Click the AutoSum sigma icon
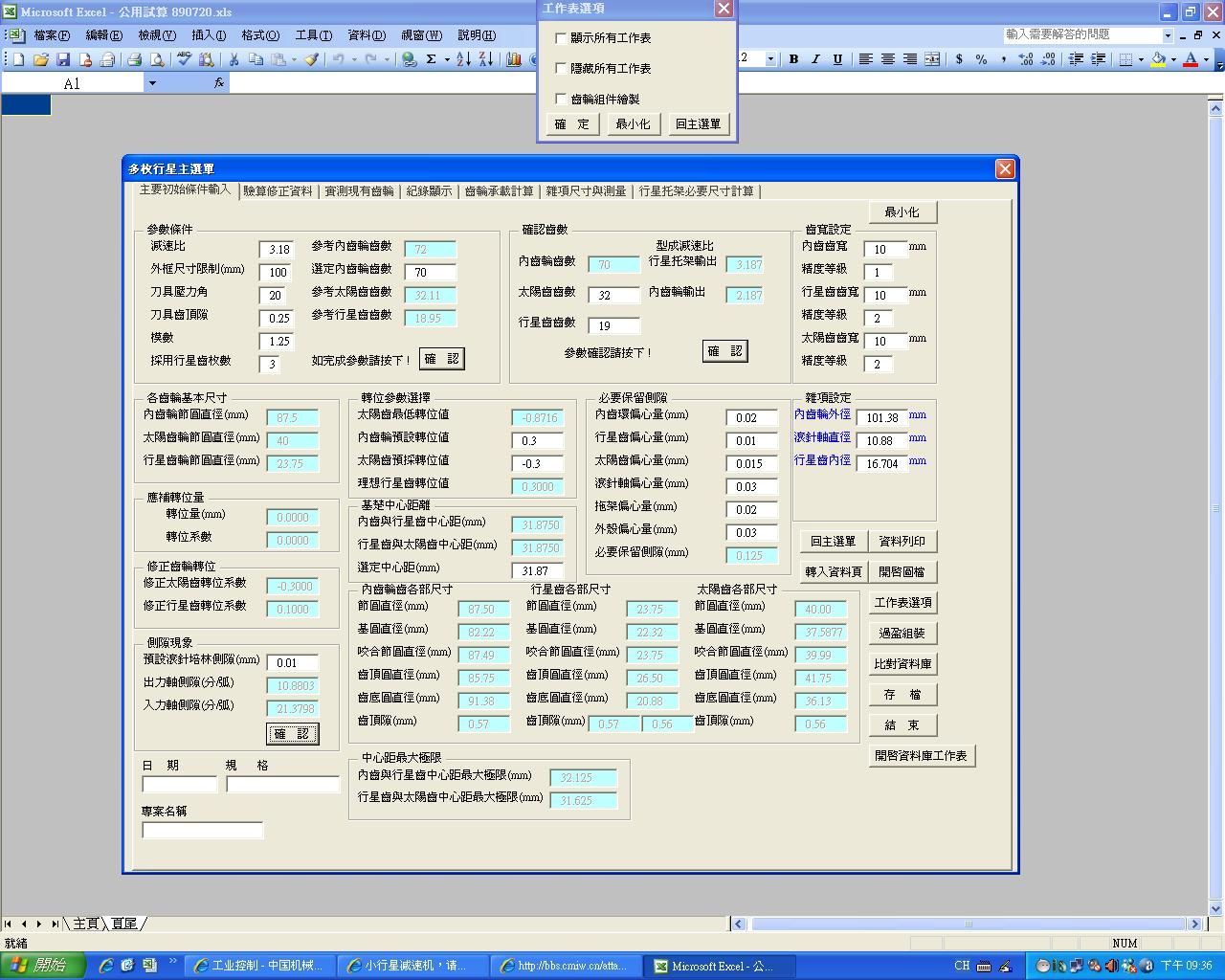Viewport: 1225px width, 980px height. coord(432,59)
